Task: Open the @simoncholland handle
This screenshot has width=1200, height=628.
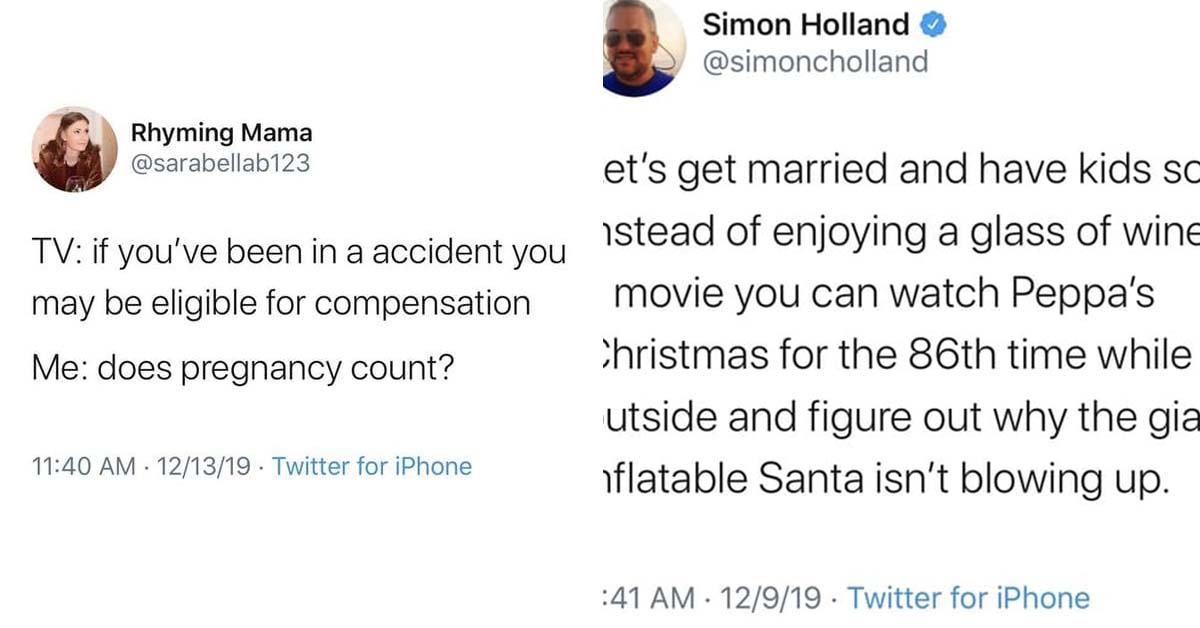Action: [816, 62]
